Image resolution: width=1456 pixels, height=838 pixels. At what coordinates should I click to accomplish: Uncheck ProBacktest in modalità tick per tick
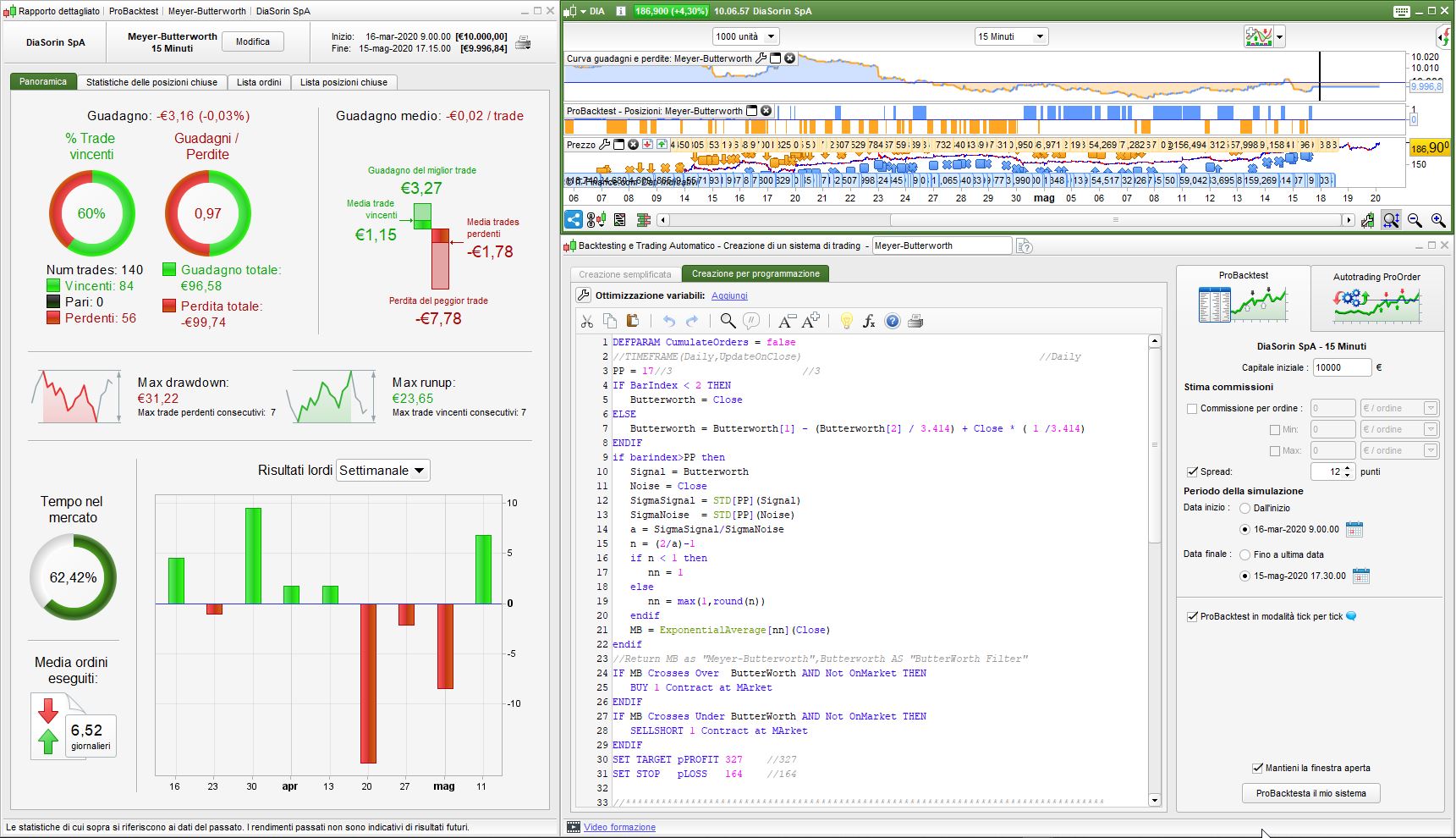(1192, 617)
